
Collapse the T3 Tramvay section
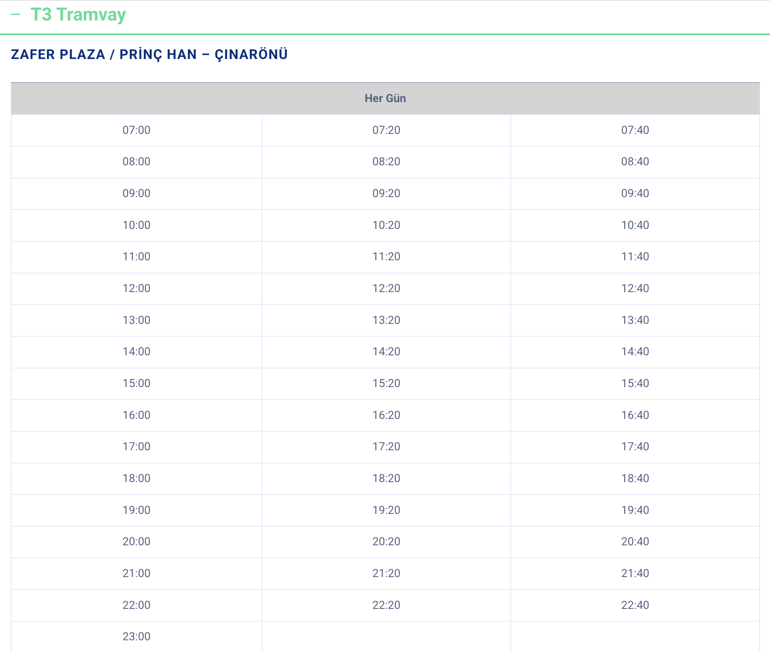click(x=16, y=15)
